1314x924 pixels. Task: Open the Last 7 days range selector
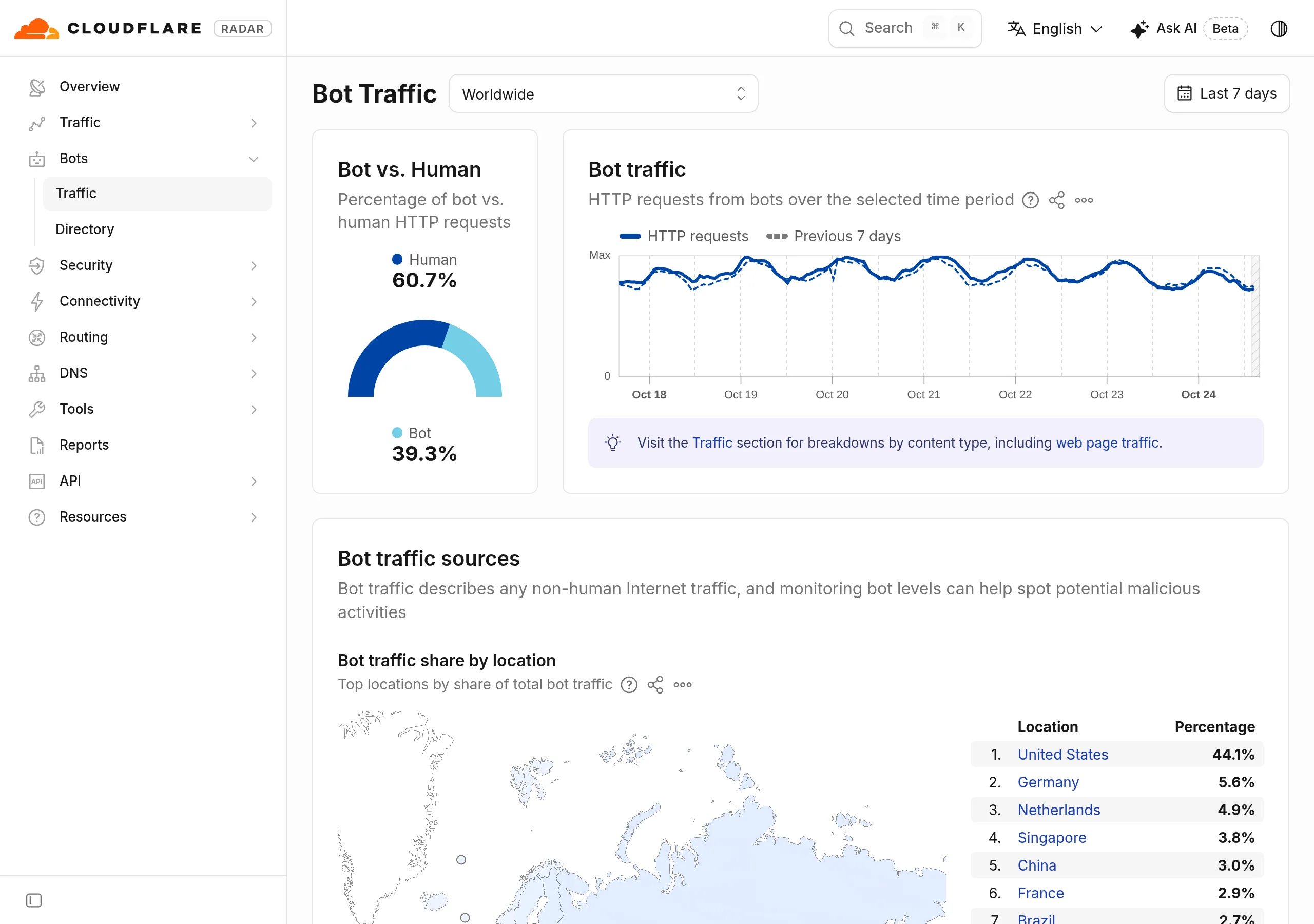coord(1227,93)
